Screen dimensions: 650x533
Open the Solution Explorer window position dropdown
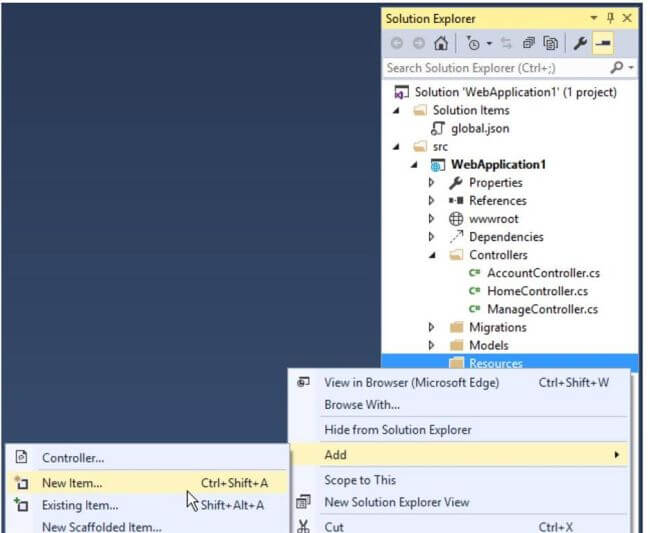594,18
